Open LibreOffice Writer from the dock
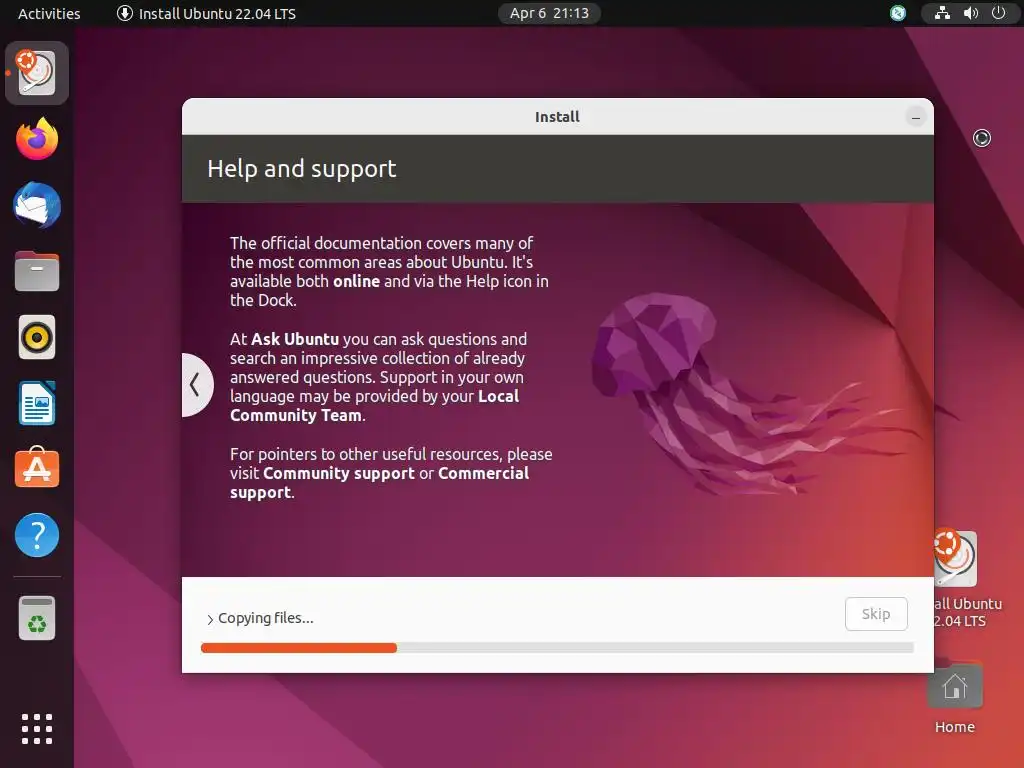The height and width of the screenshot is (768, 1024). point(37,403)
